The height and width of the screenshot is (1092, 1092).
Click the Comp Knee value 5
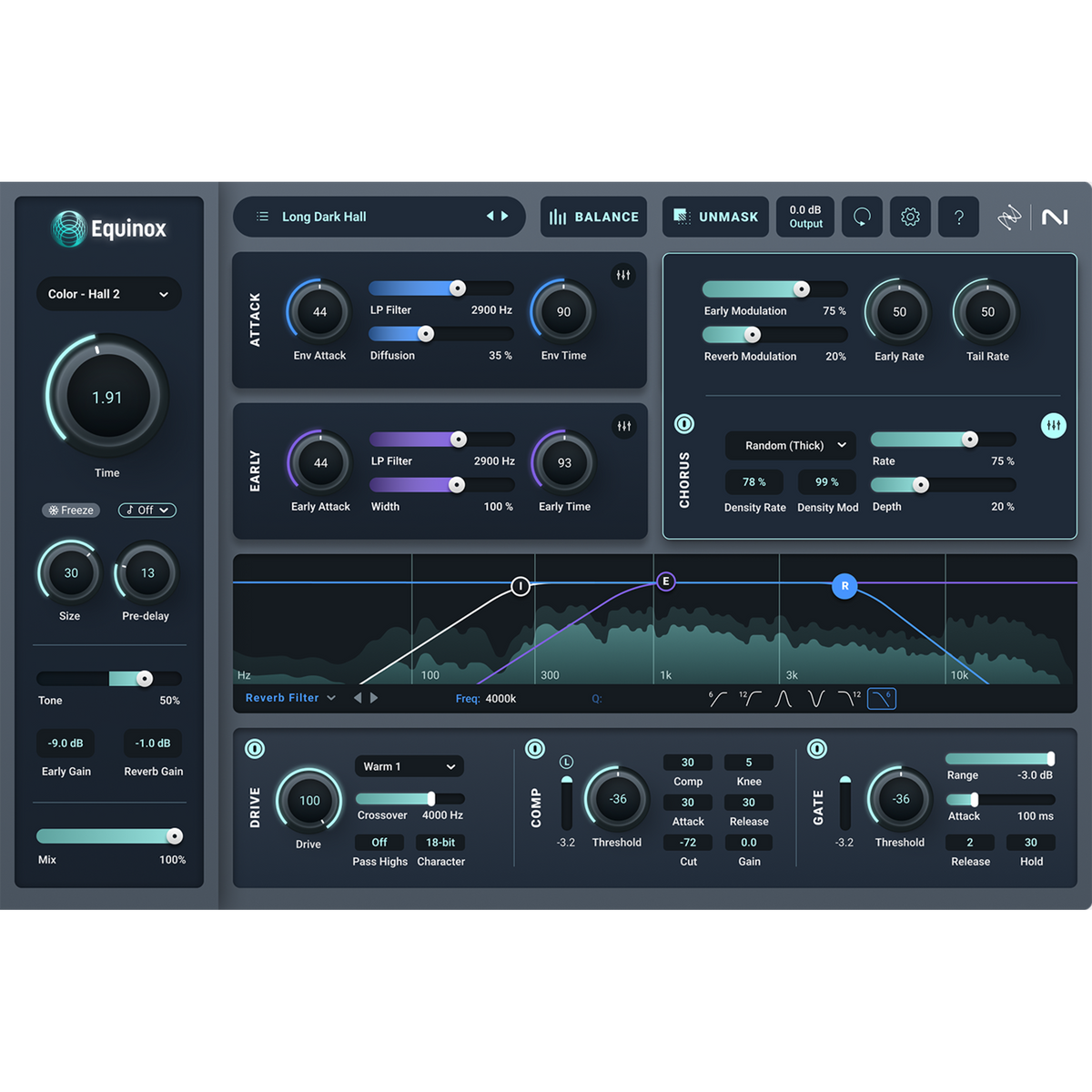point(749,763)
